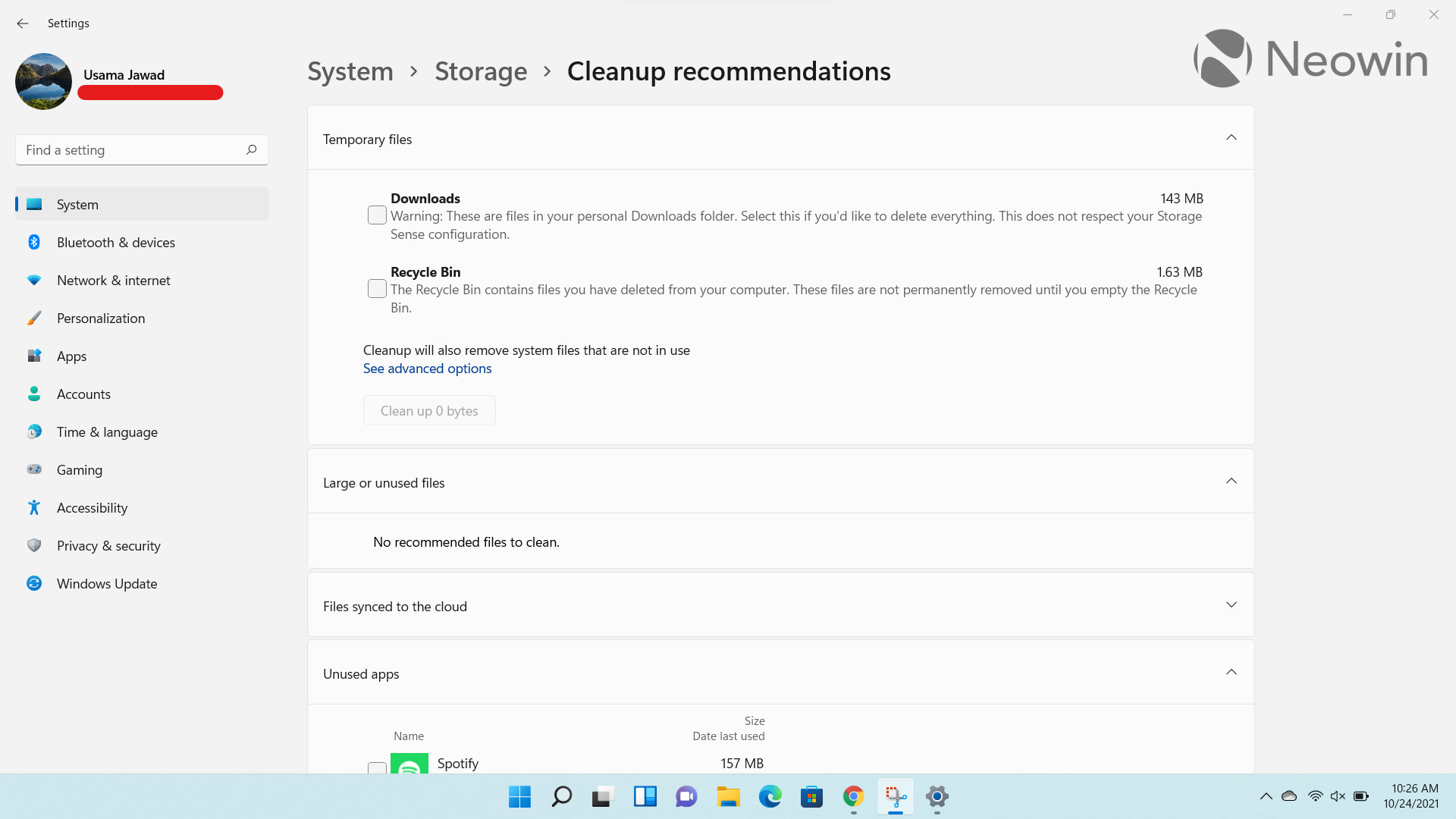Check the Spotify app under Unused apps
The width and height of the screenshot is (1456, 819).
point(377,769)
